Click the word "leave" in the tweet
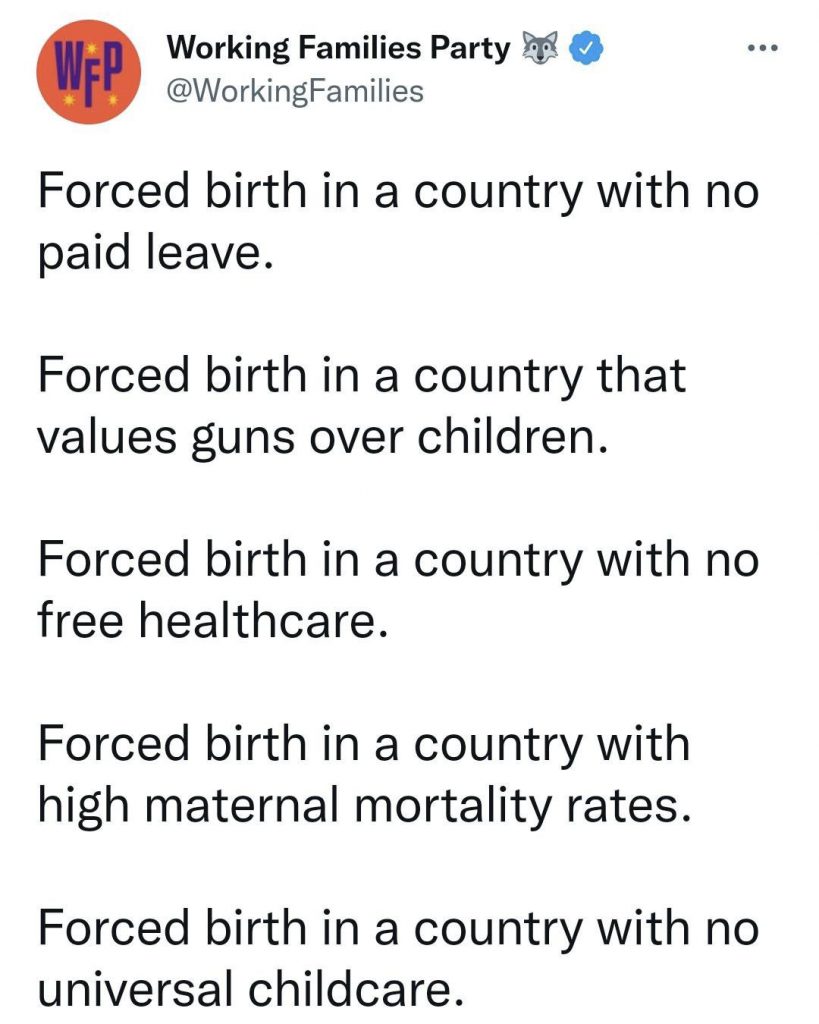Image resolution: width=819 pixels, height=1024 pixels. click(202, 253)
